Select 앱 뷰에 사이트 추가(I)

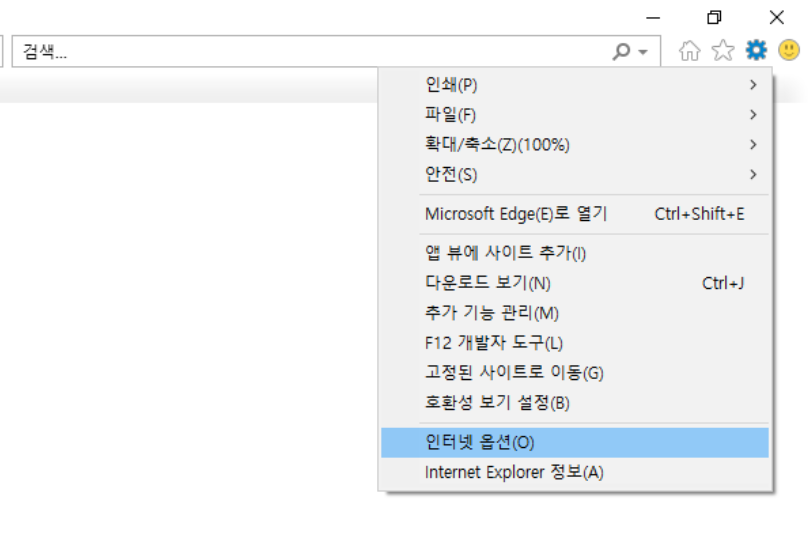point(575,253)
